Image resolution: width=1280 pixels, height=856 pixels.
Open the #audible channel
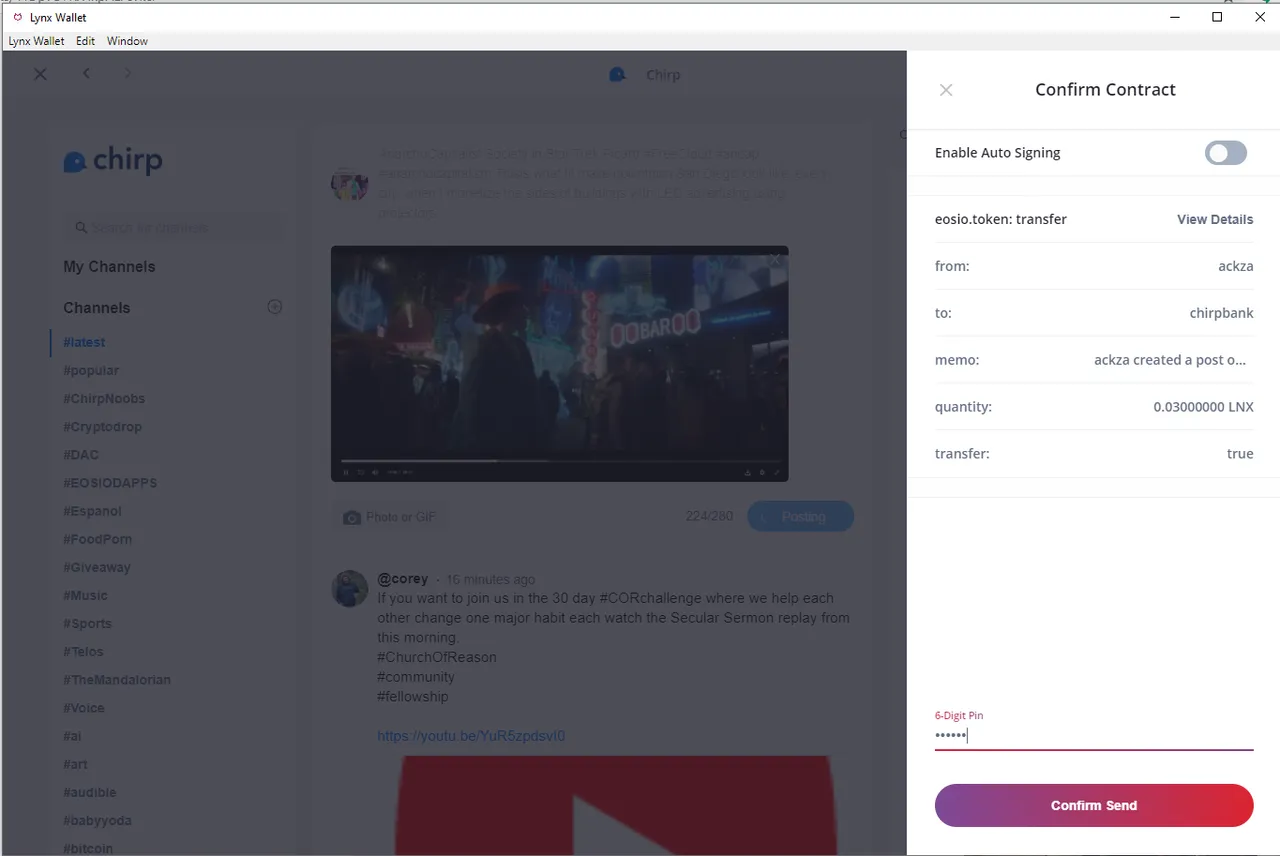click(x=90, y=792)
